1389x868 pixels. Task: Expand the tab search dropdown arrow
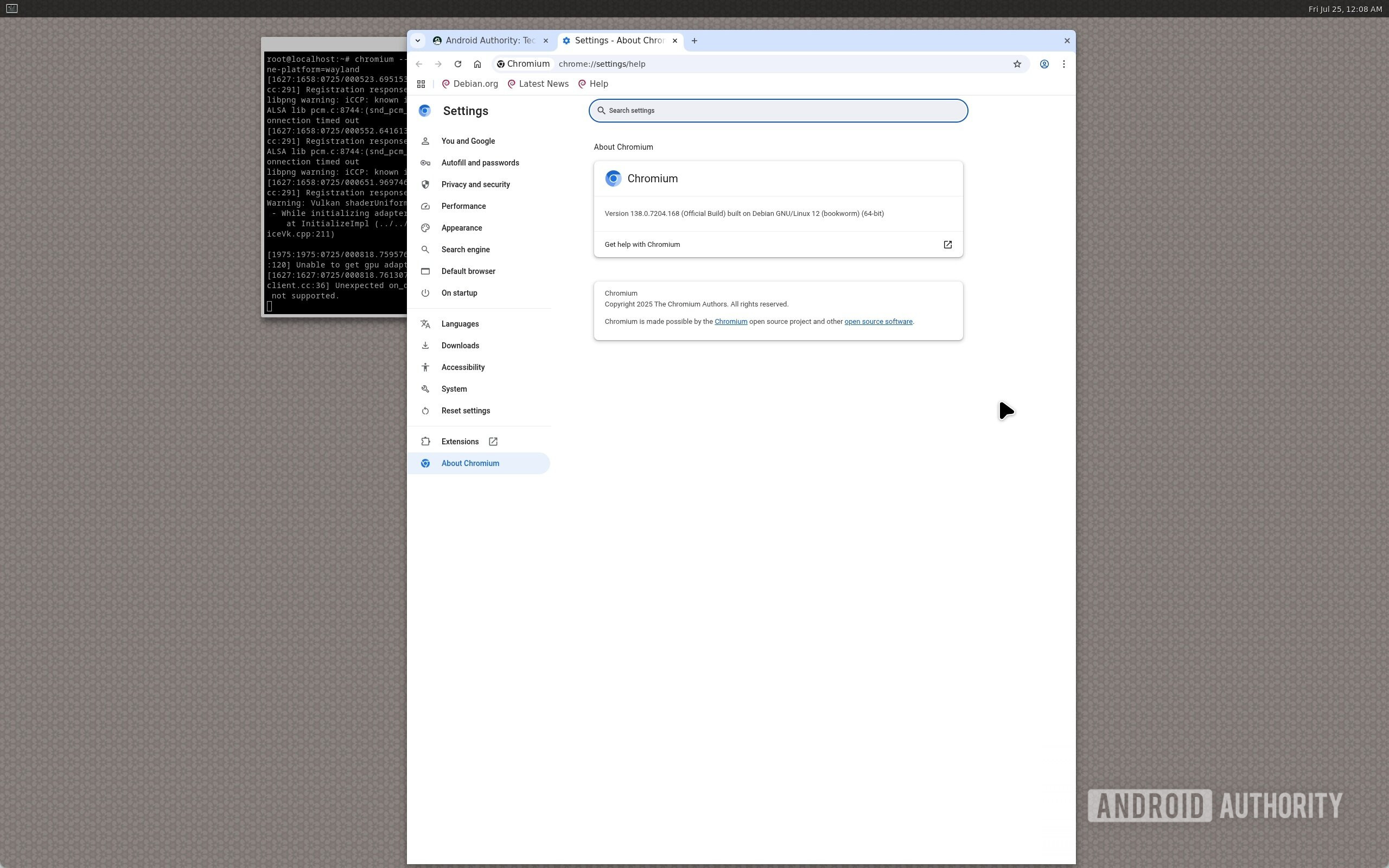(418, 41)
